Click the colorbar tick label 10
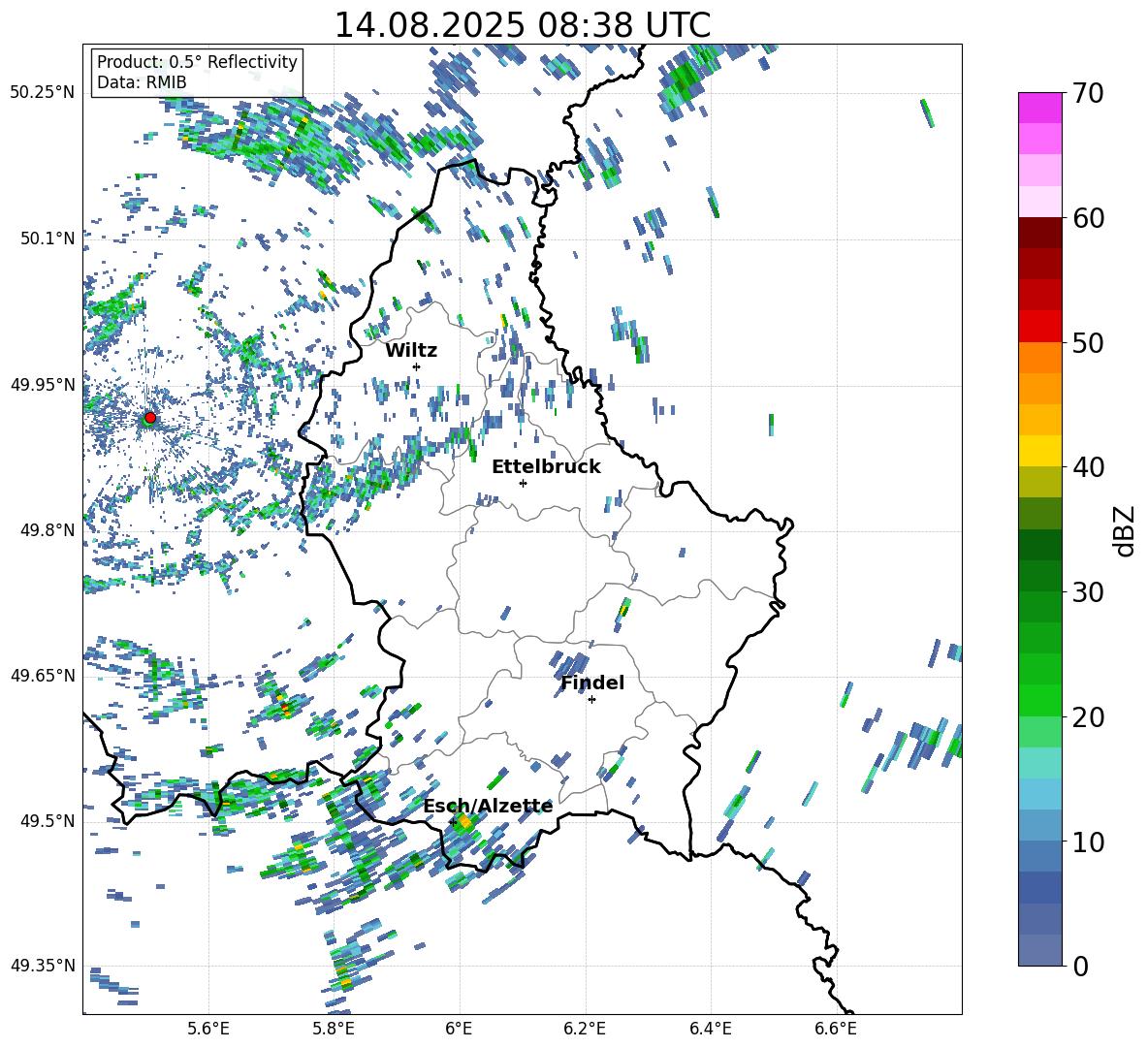 tap(1088, 842)
